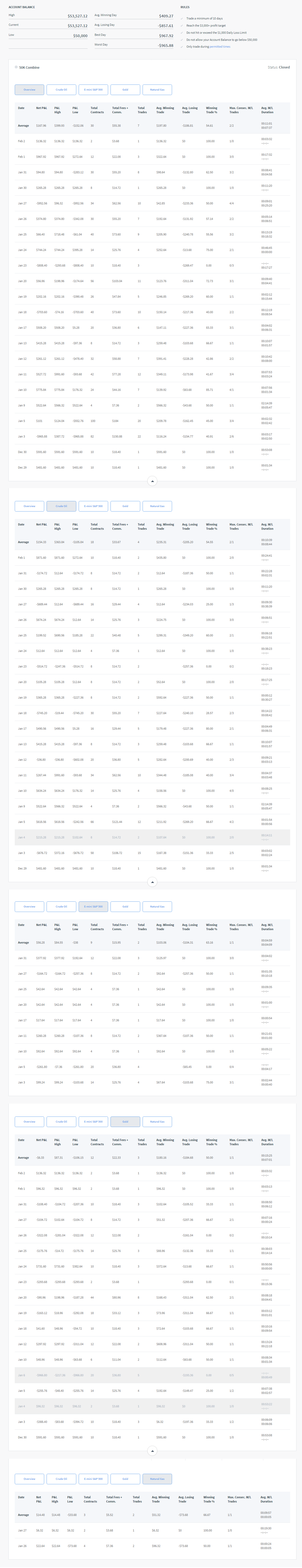Screen dimensions: 302x1568
Task: Select Gold tab in the E-mini-active tab row
Action: click(x=125, y=906)
